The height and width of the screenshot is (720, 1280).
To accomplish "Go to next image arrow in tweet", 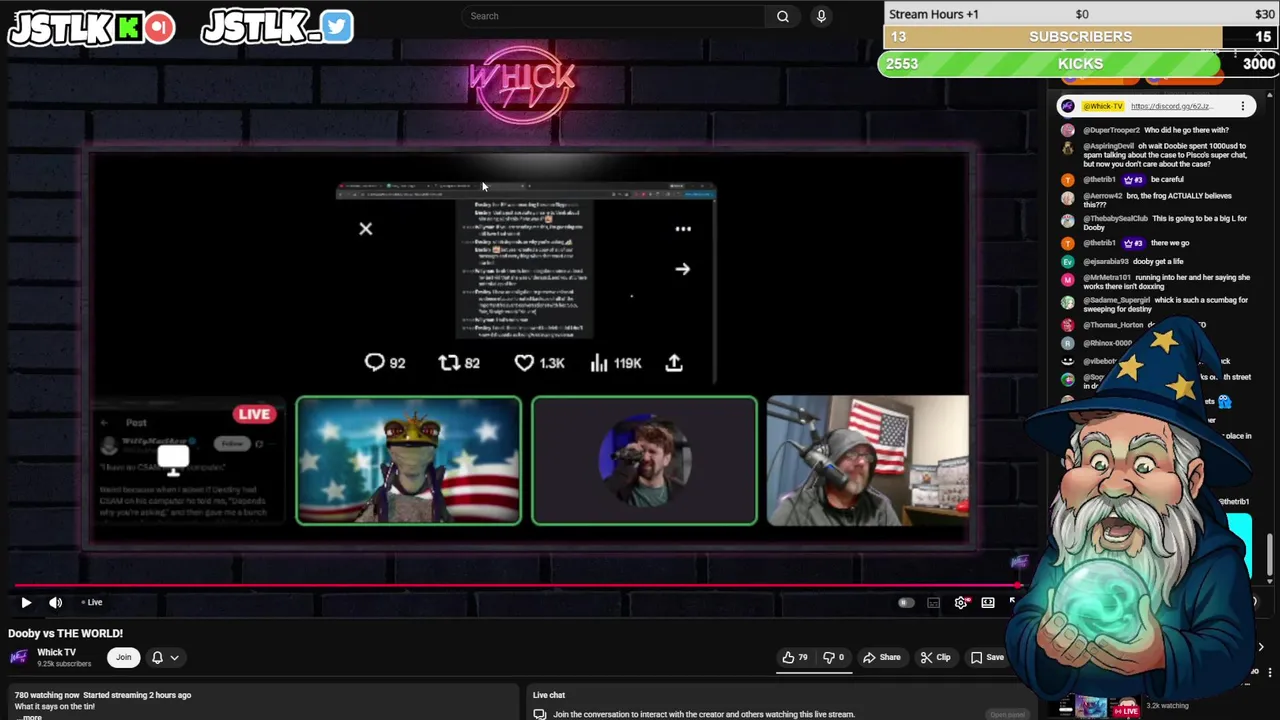I will [x=682, y=269].
